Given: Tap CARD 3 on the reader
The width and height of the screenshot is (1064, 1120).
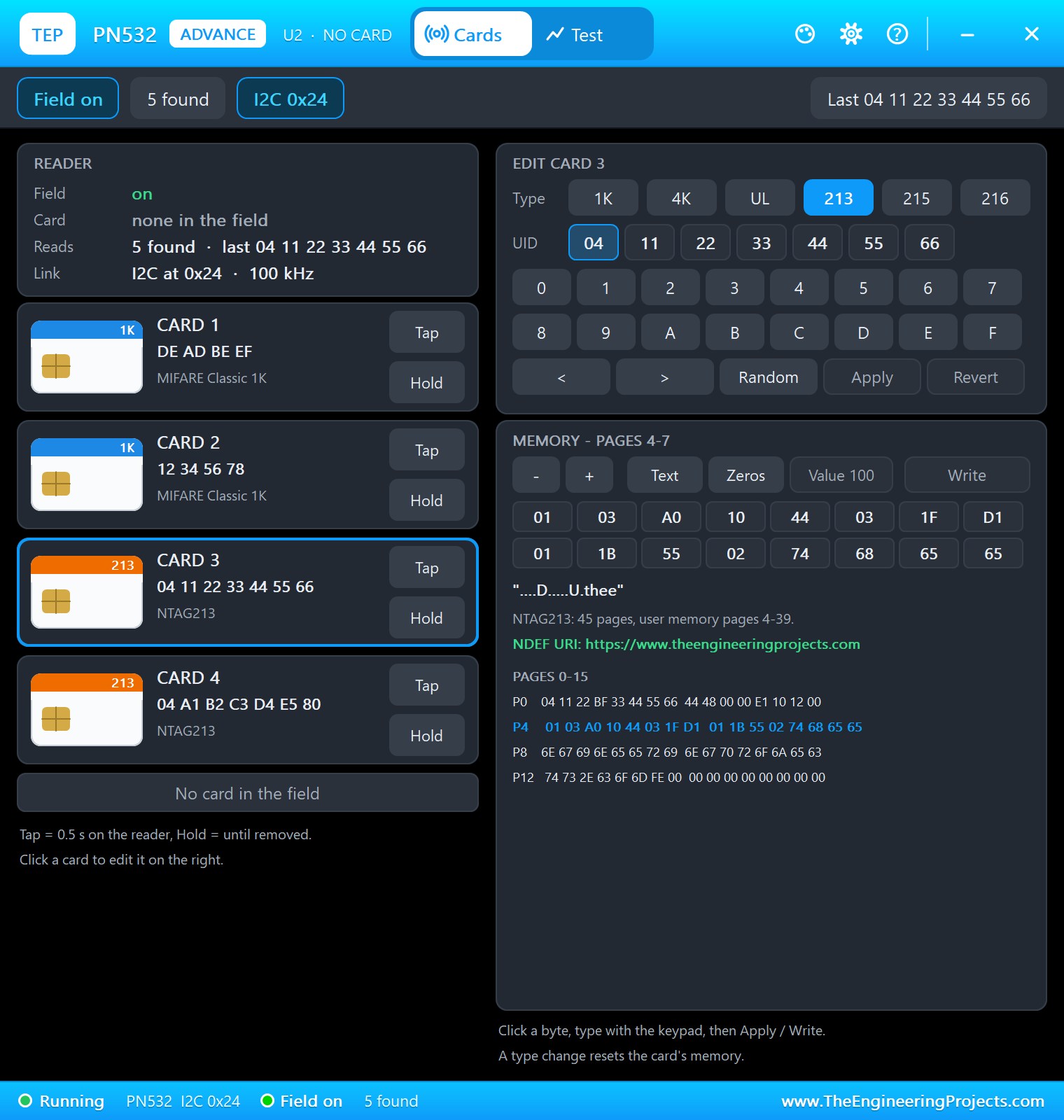Looking at the screenshot, I should [x=427, y=567].
